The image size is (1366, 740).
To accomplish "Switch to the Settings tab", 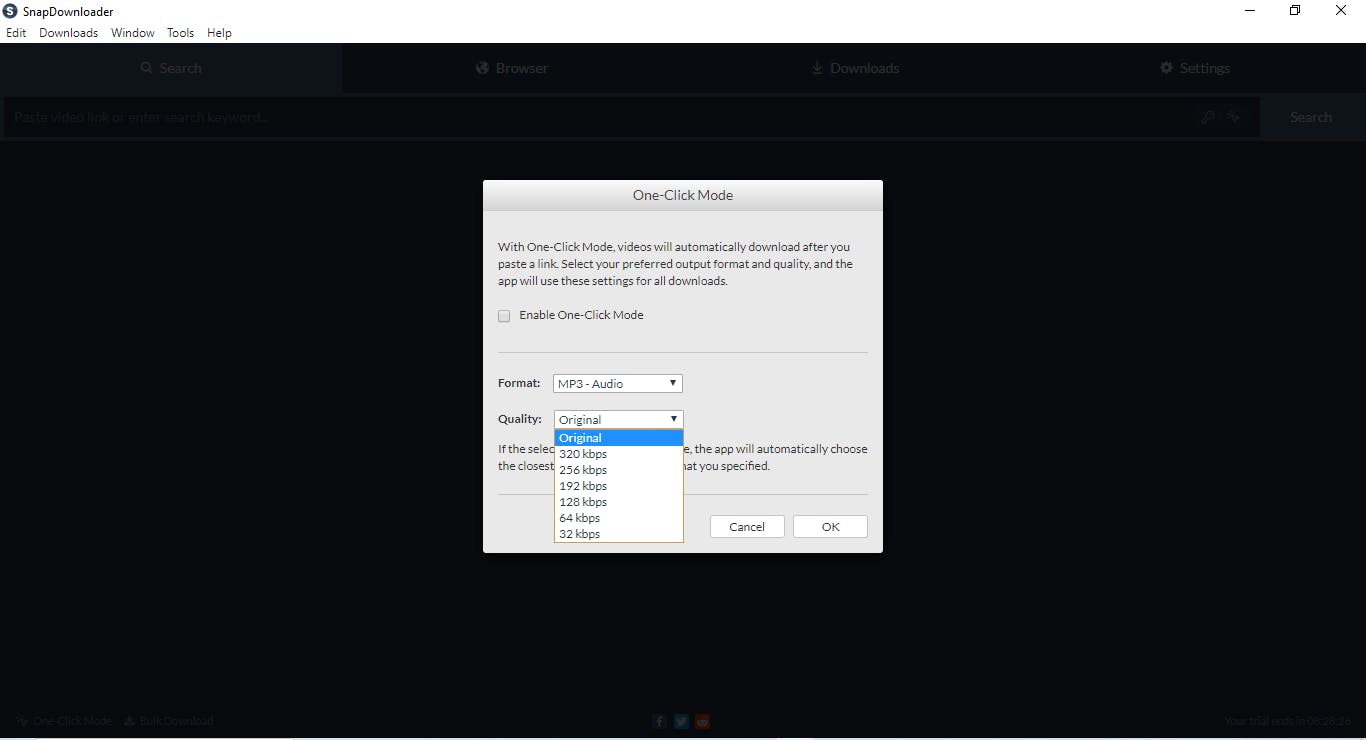I will [x=1195, y=68].
